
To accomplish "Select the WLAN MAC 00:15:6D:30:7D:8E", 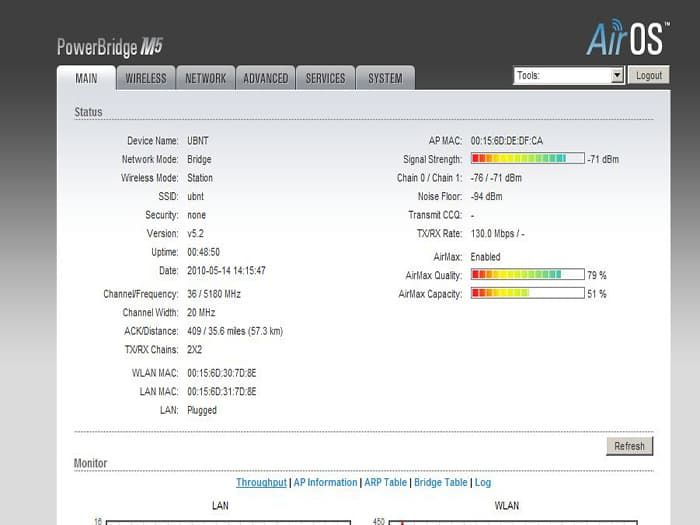I will coord(222,373).
